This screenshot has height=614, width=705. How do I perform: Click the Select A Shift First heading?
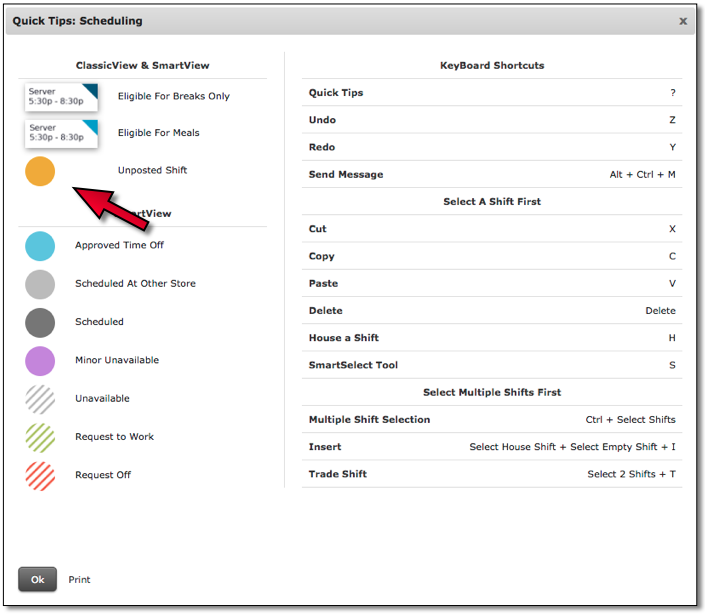pos(492,202)
